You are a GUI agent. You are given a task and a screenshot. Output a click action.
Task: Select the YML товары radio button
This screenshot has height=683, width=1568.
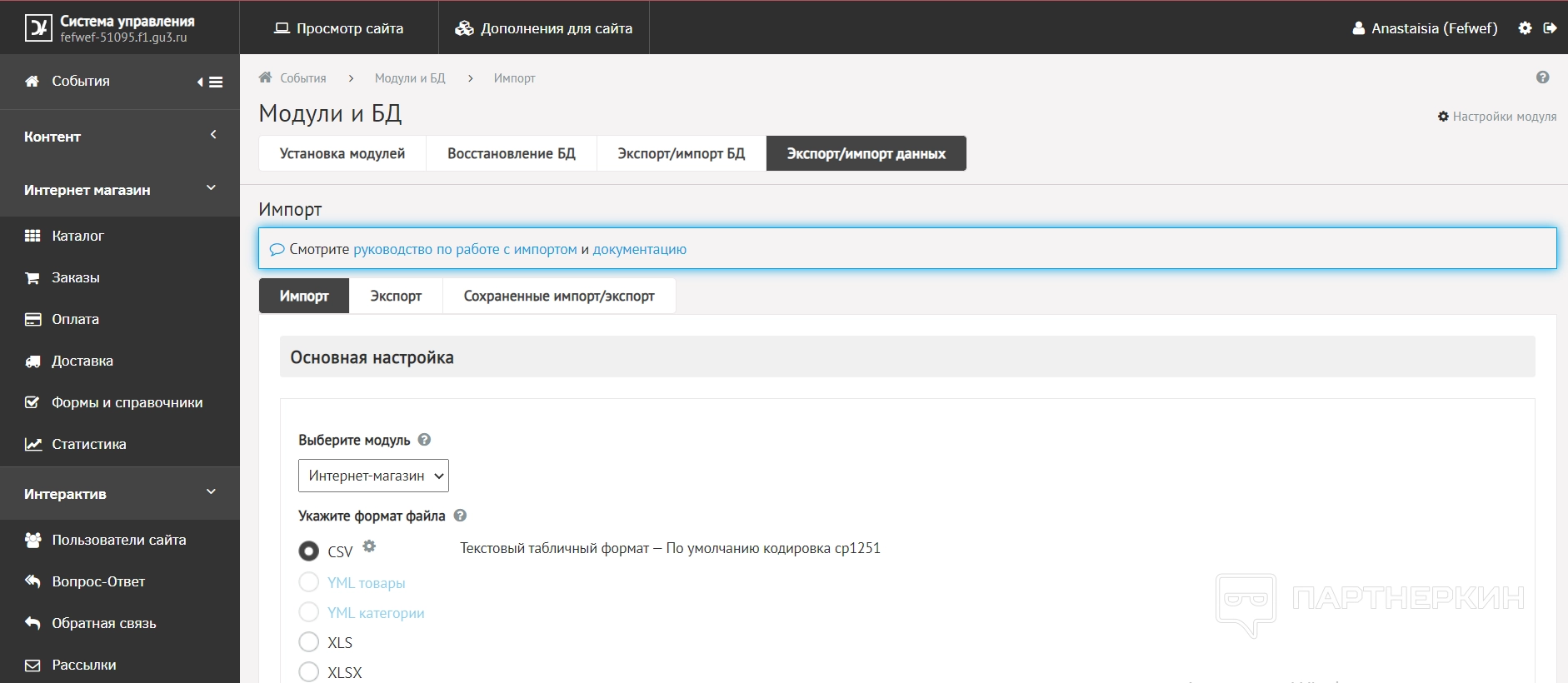pyautogui.click(x=309, y=581)
